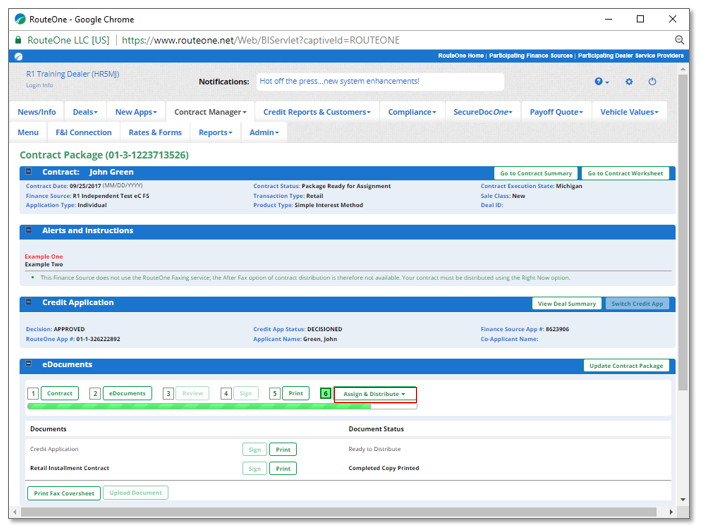Screen dimensions: 702x530
Task: Go to the News/Info tab
Action: point(37,112)
